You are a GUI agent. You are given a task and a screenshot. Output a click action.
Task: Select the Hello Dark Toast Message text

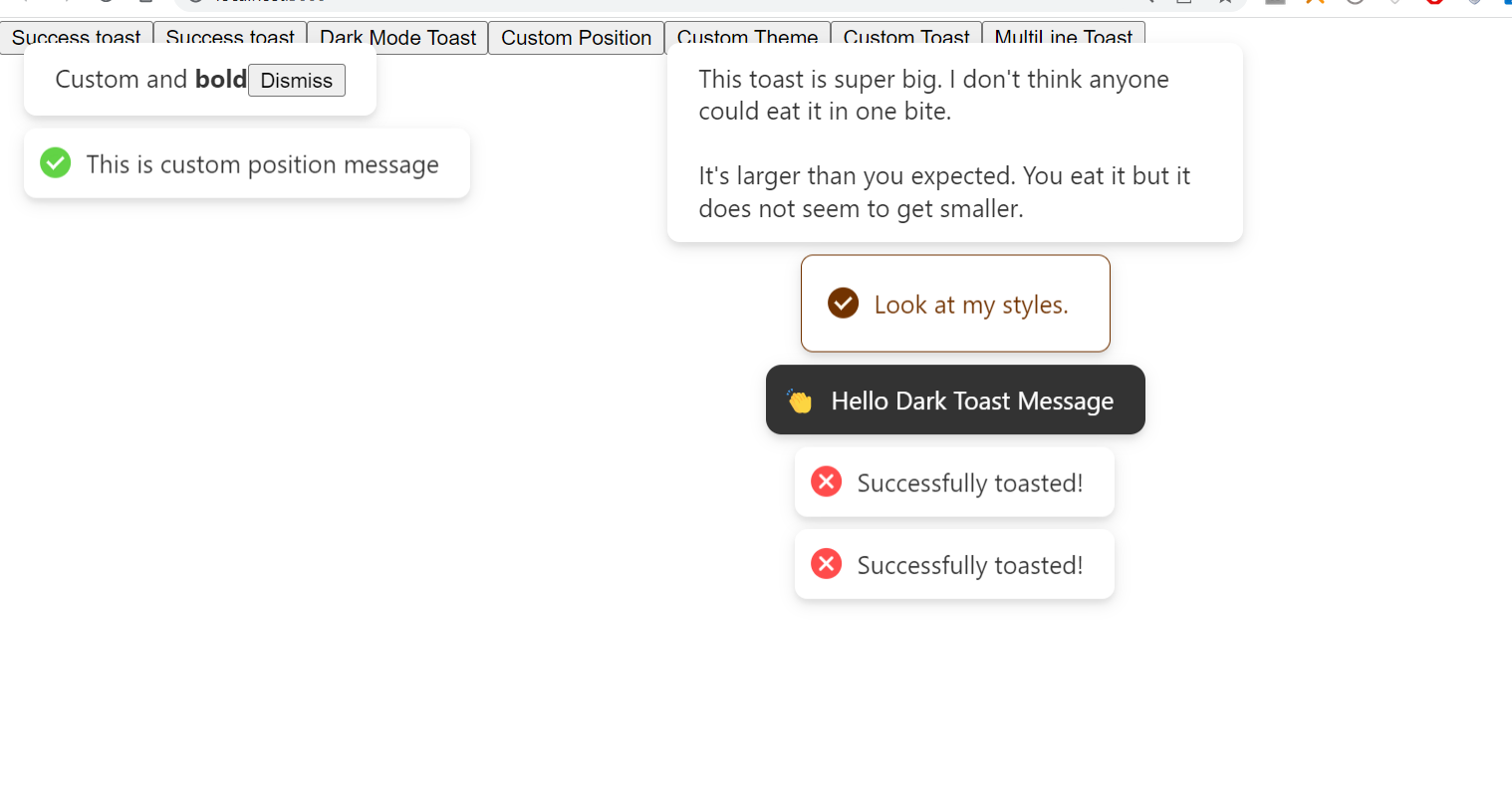coord(972,401)
